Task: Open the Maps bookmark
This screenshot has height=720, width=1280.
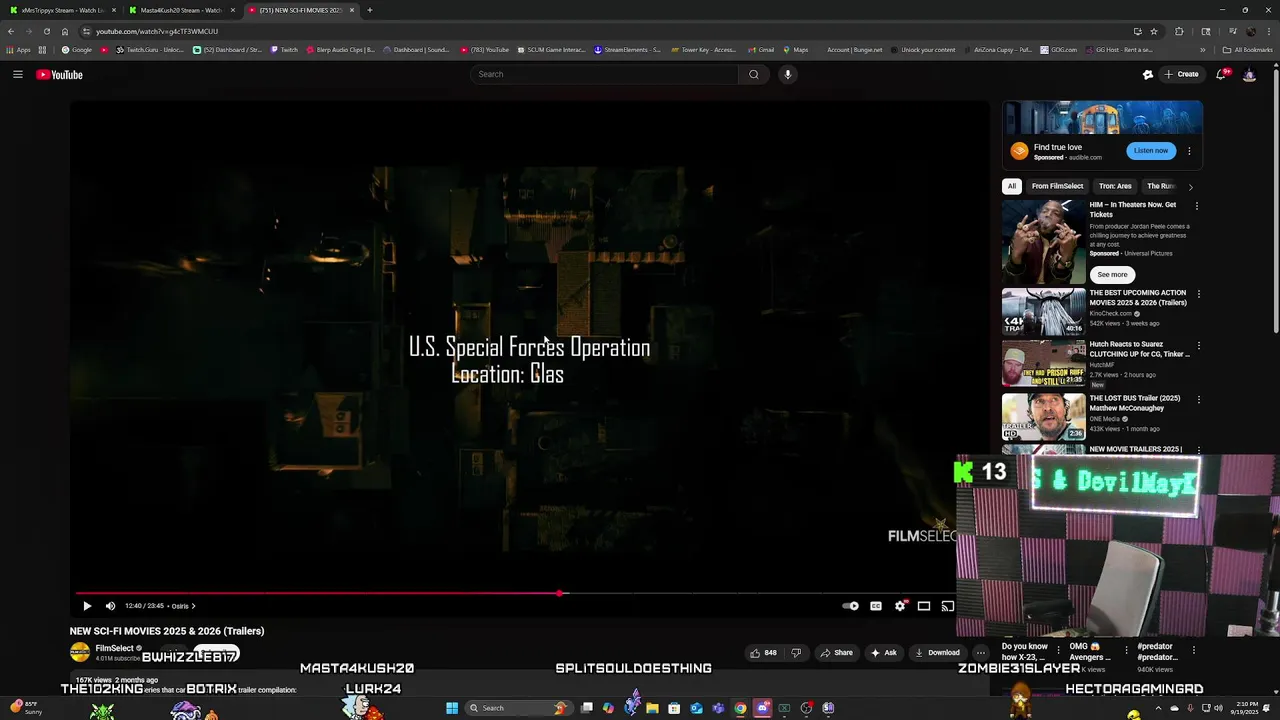Action: (x=795, y=50)
